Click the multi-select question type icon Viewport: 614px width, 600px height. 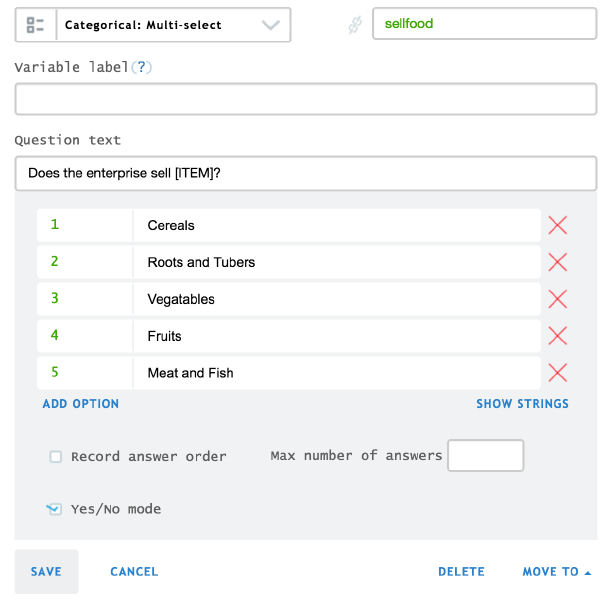(x=36, y=25)
